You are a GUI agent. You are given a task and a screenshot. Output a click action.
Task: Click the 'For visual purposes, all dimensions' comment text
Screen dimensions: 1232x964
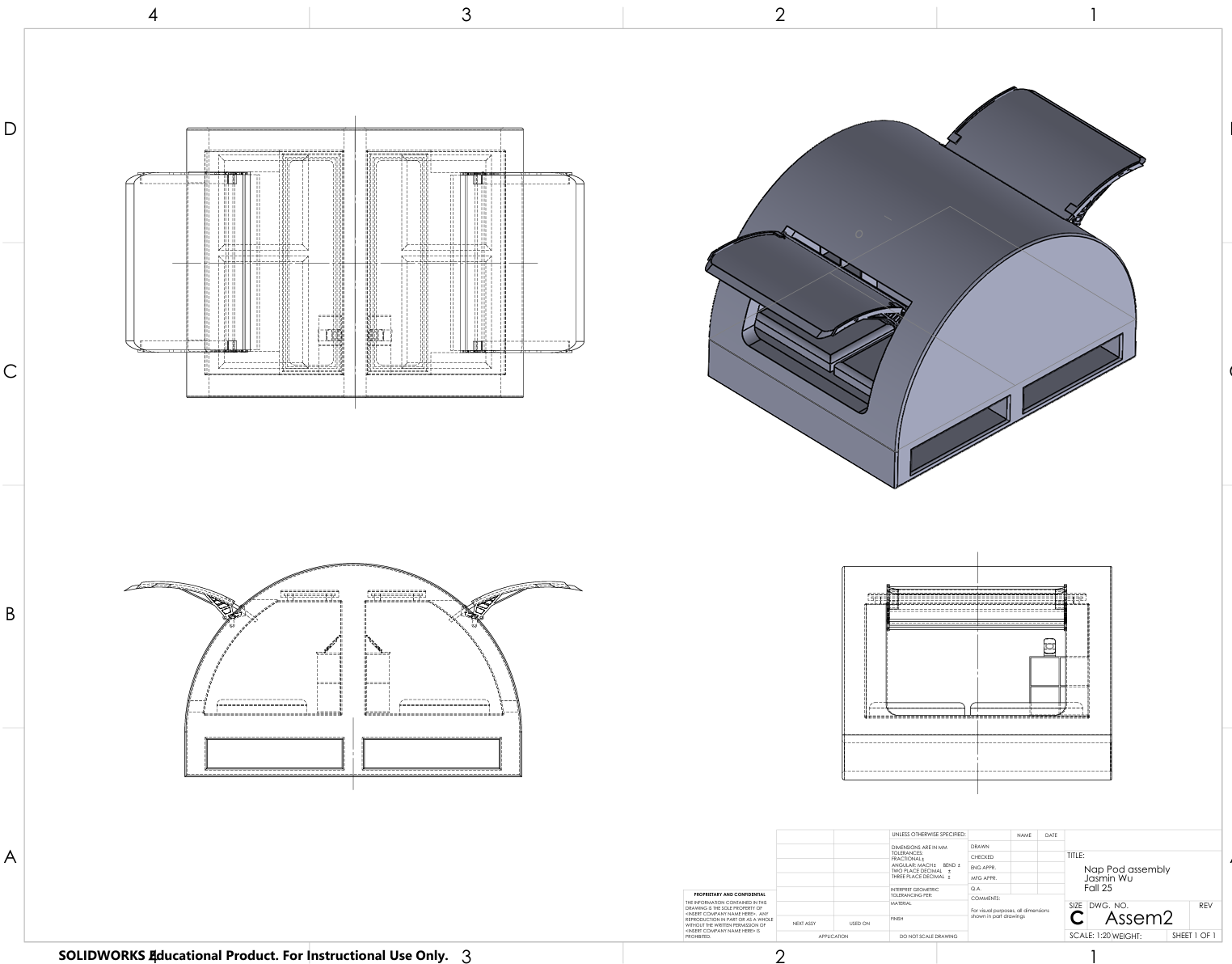(1010, 911)
